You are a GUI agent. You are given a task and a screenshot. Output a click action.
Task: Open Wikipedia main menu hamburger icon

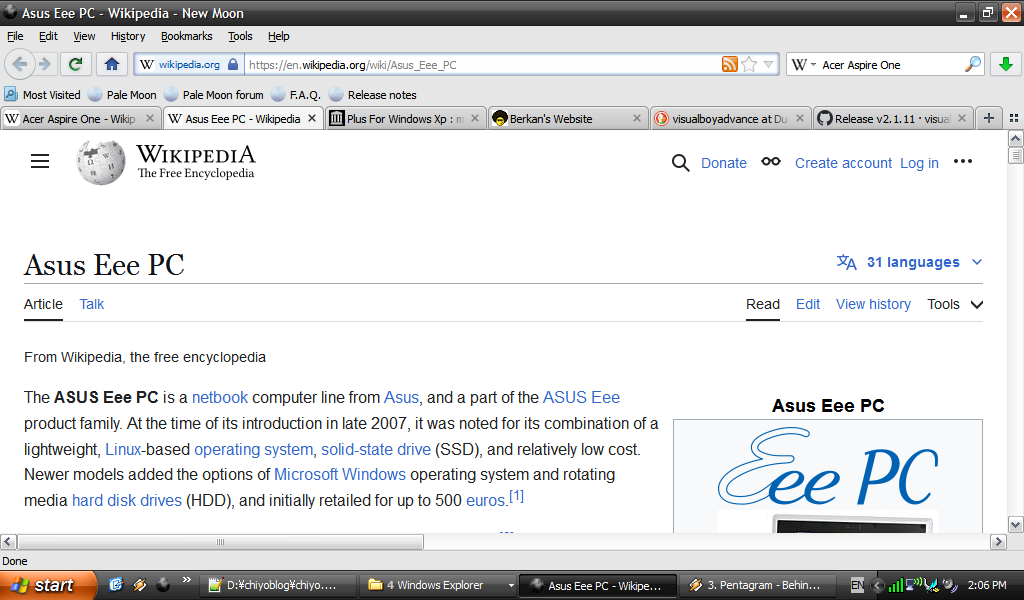40,161
